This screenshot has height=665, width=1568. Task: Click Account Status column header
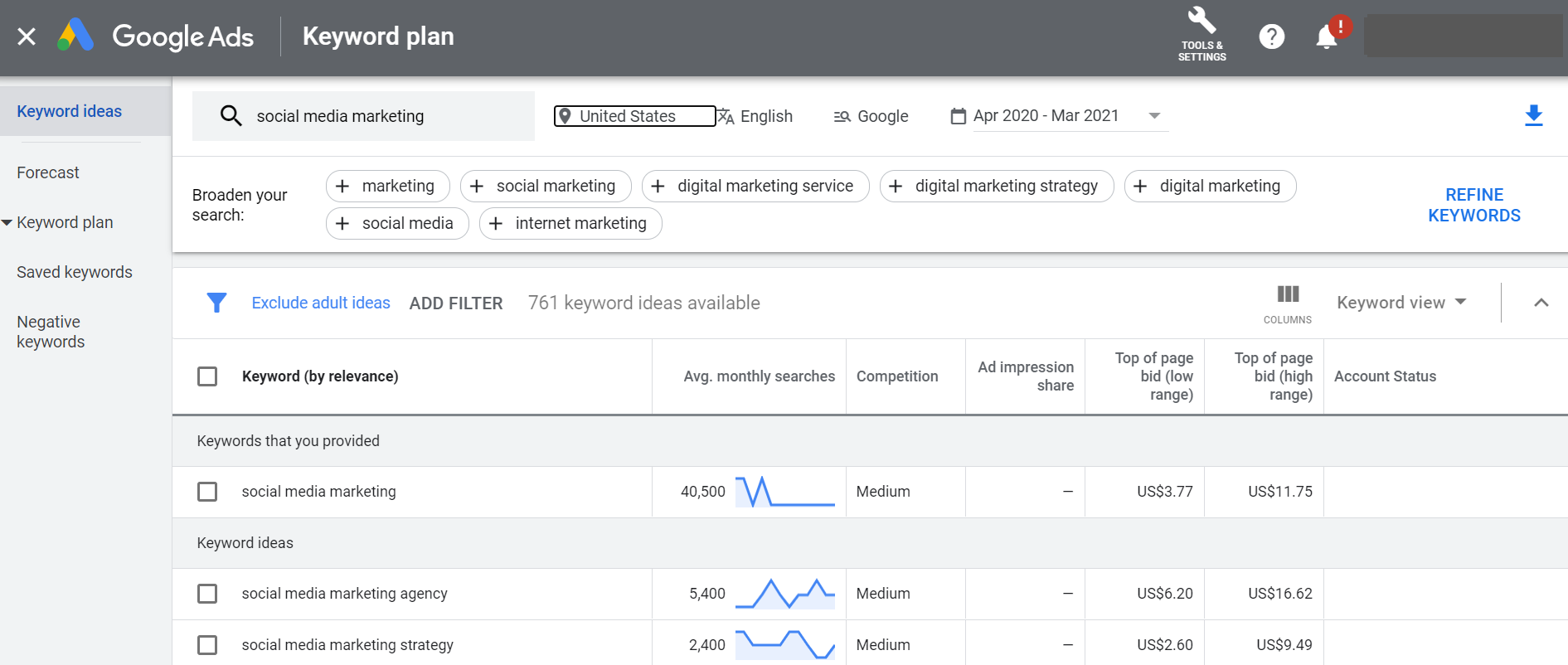(1385, 376)
